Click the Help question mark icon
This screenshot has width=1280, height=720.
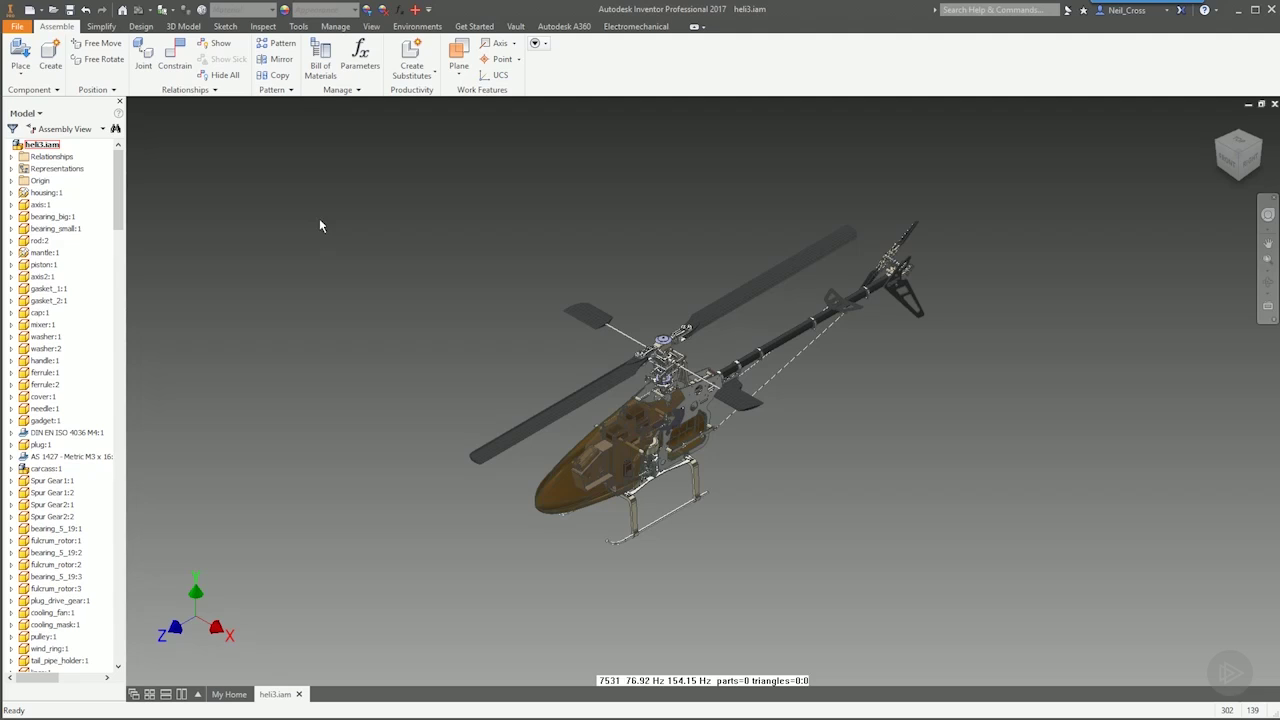point(1204,10)
